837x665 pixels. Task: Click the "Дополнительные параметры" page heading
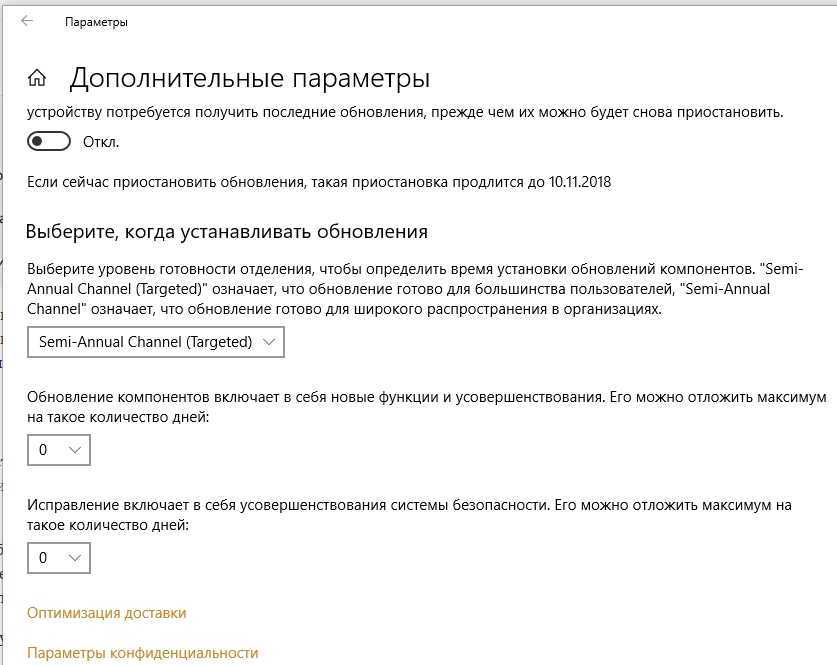coord(249,78)
